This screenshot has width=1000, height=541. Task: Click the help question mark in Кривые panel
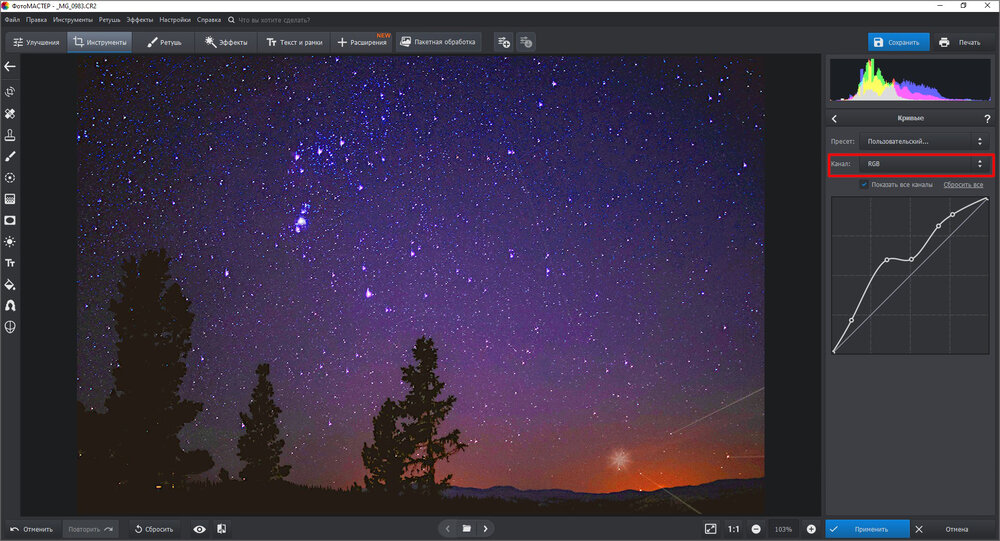987,119
